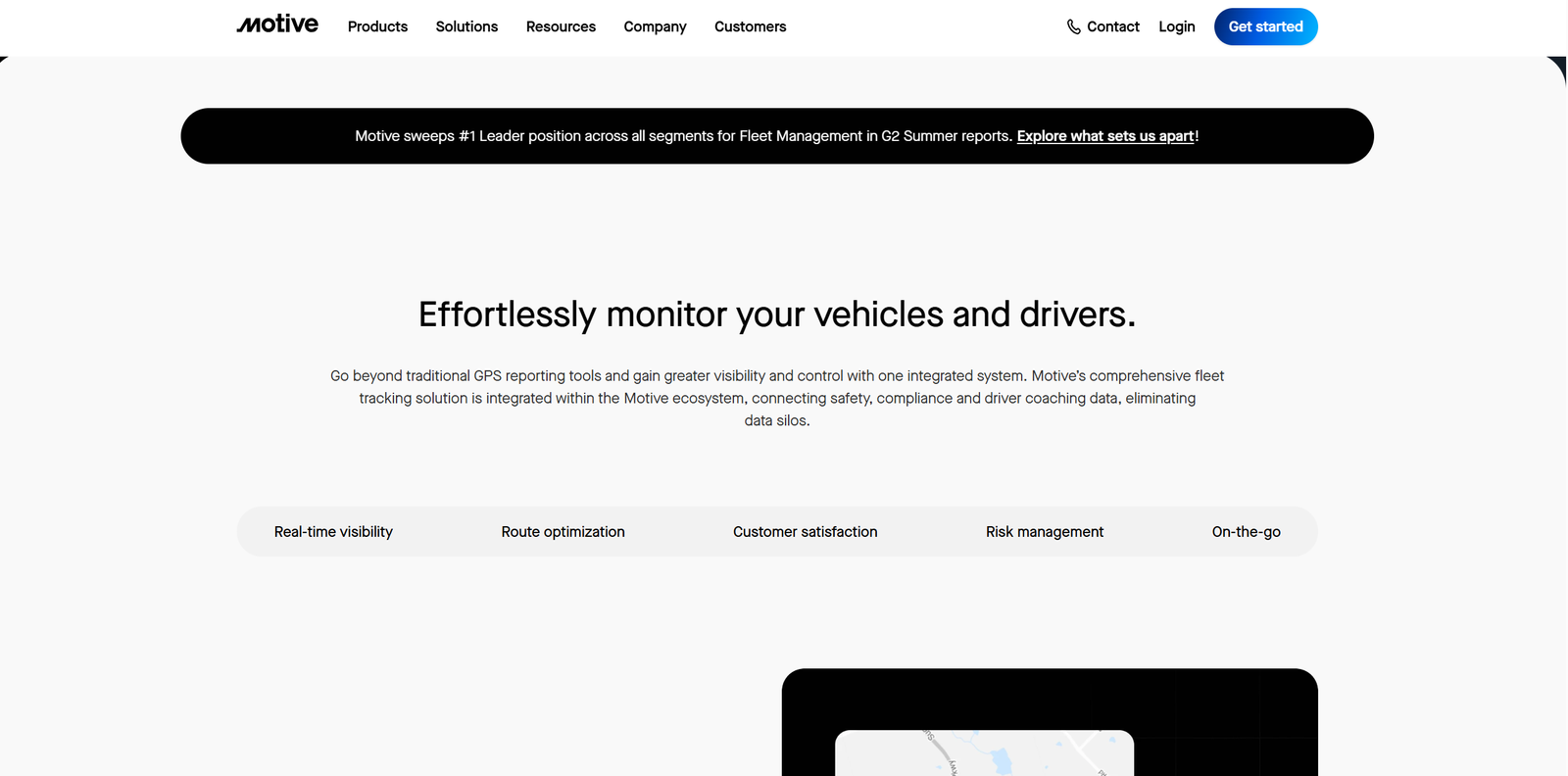Switch to the On-the-go tab

pos(1246,532)
